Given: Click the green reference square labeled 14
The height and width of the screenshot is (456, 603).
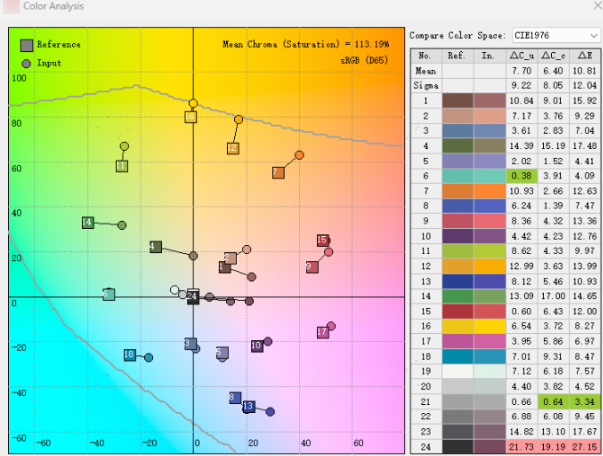Looking at the screenshot, I should (88, 222).
